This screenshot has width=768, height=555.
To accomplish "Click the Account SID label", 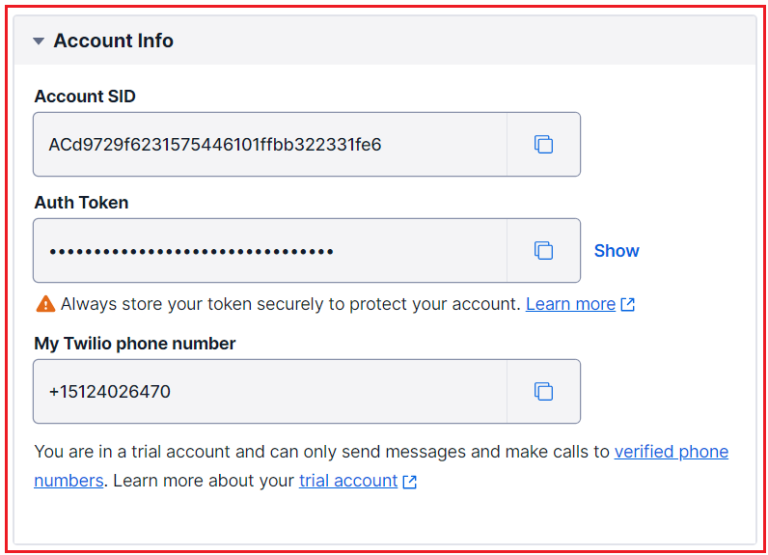I will pos(85,97).
